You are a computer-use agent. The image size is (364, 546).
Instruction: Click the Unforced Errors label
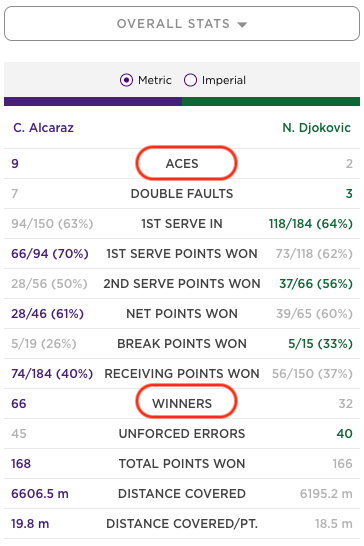pyautogui.click(x=182, y=434)
